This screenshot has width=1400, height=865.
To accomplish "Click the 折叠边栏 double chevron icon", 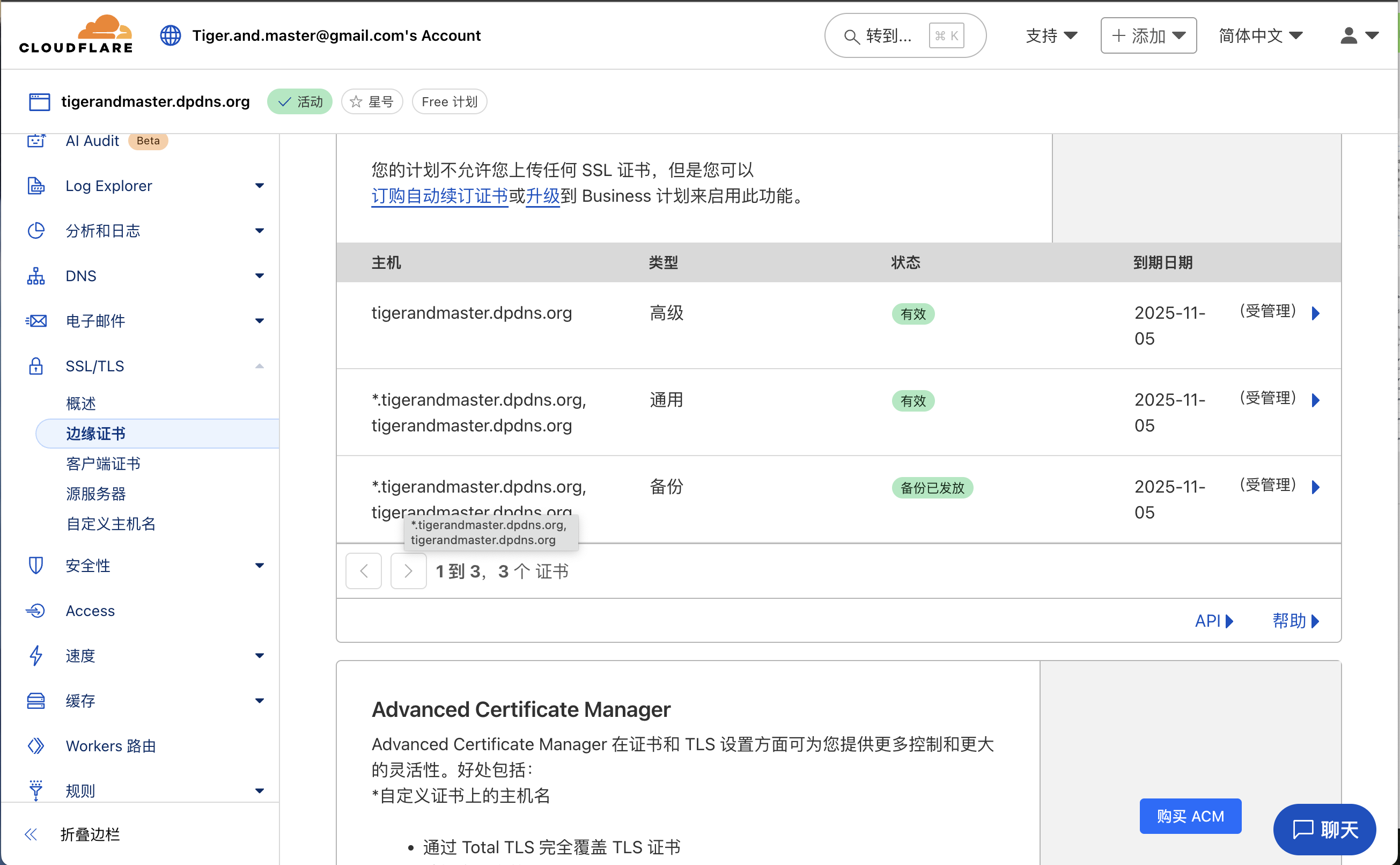I will tap(31, 834).
